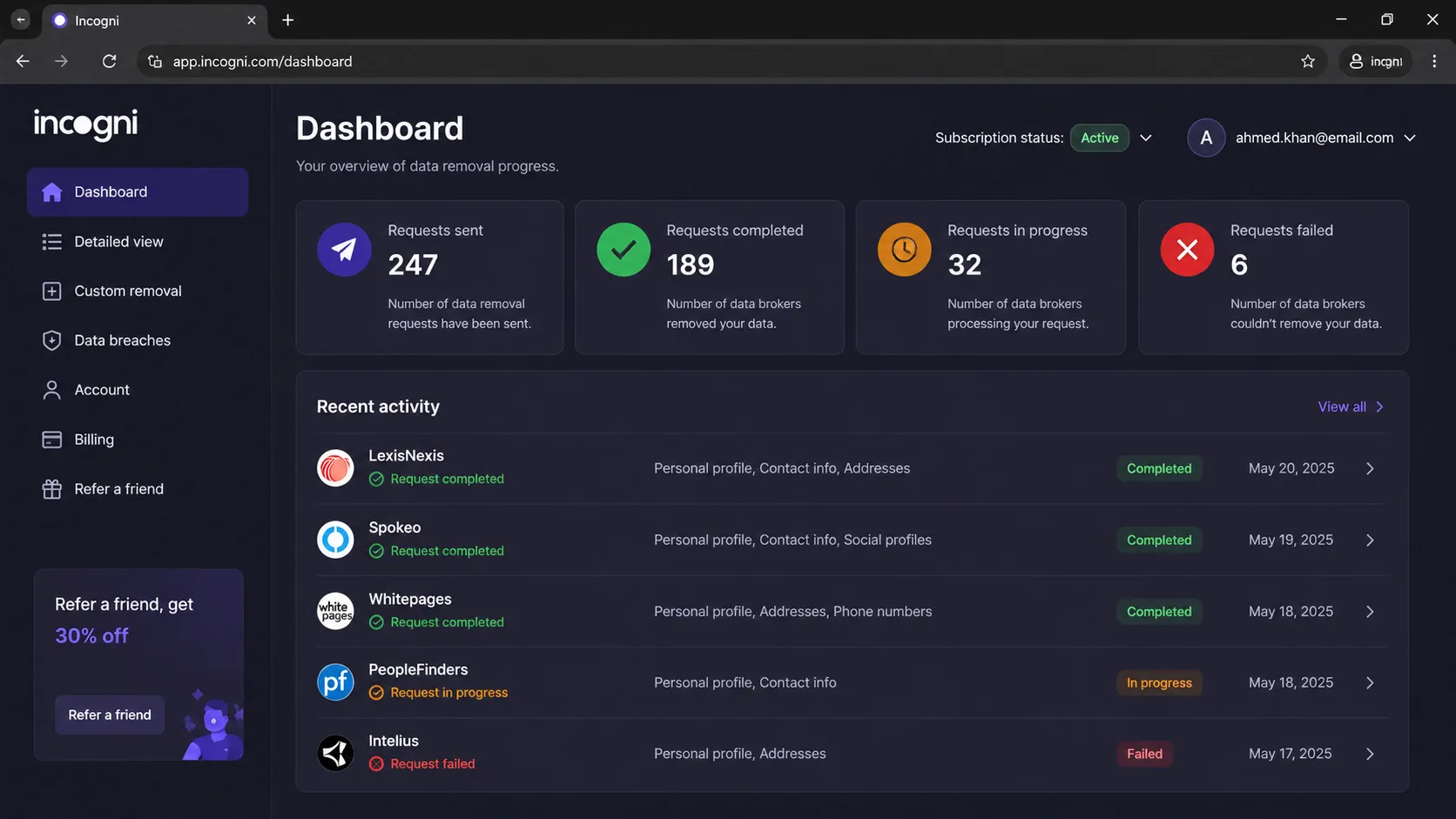Click the LexisNexis Completed status badge
Viewport: 1456px width, 819px height.
point(1159,468)
